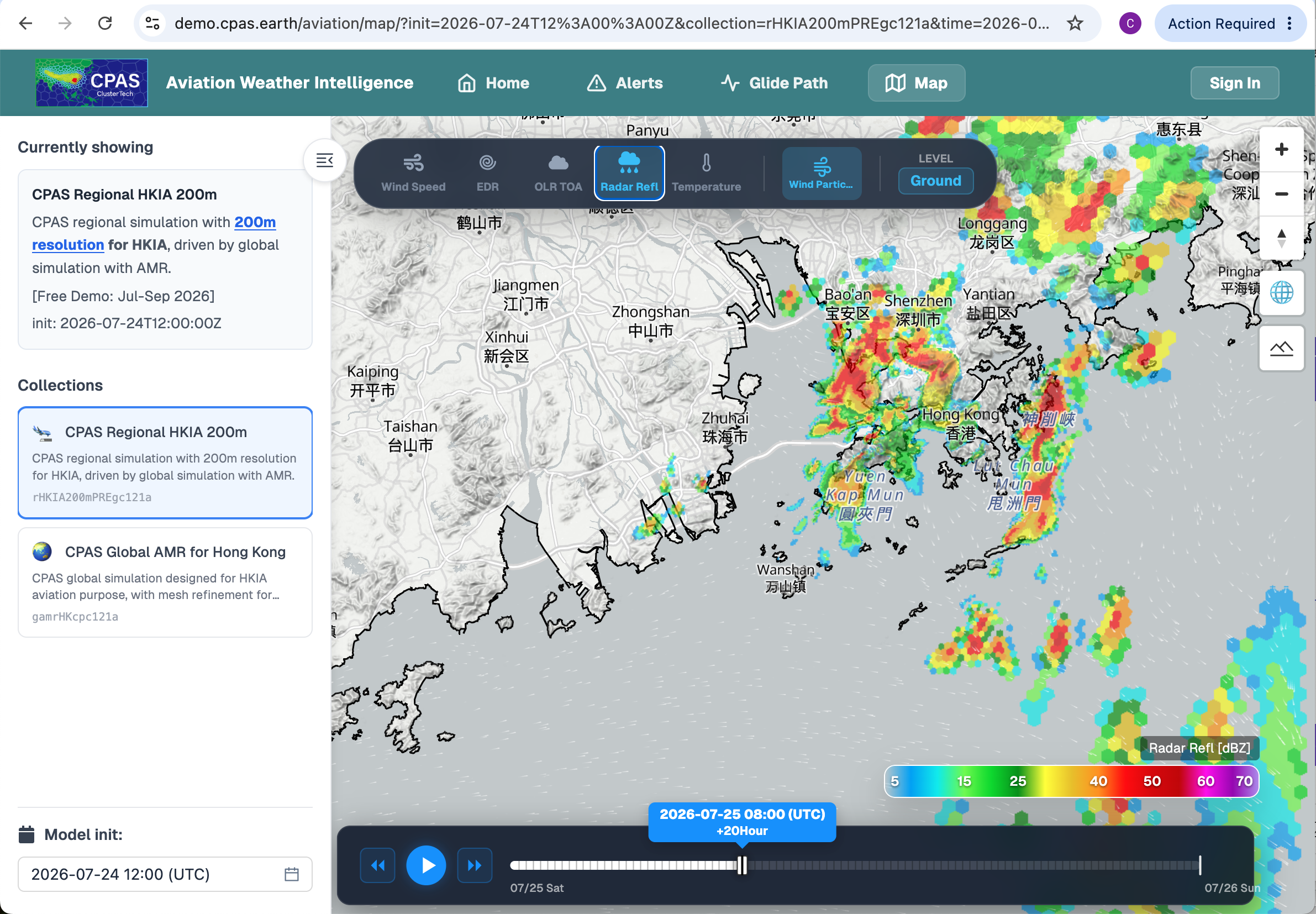Click the timeline slider handle
Image resolution: width=1316 pixels, height=914 pixels.
742,865
